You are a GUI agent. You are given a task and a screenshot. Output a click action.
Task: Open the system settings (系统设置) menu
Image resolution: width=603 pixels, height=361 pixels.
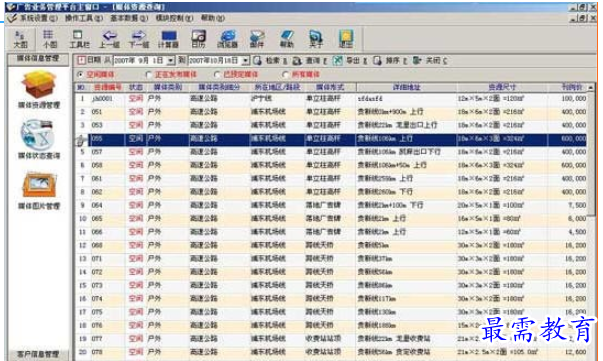(38, 18)
